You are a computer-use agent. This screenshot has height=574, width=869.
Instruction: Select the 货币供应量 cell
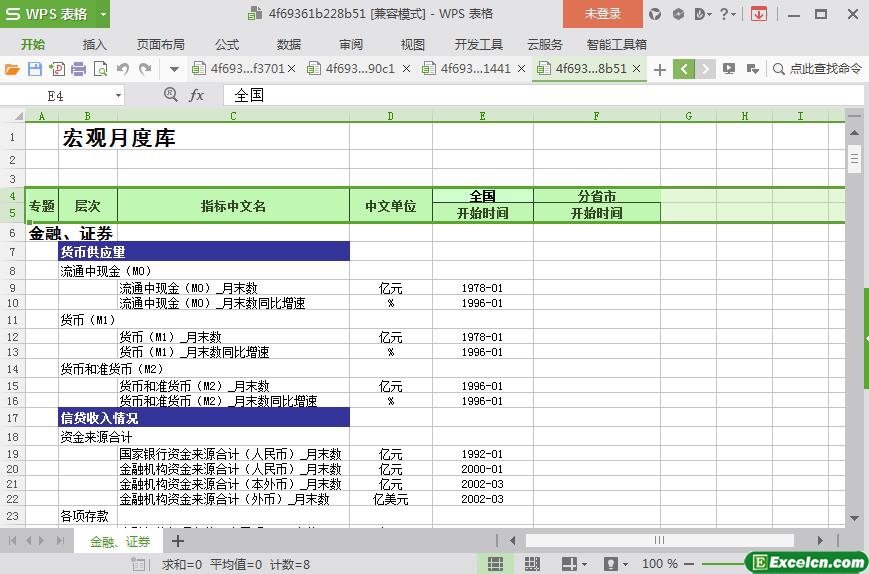point(204,252)
